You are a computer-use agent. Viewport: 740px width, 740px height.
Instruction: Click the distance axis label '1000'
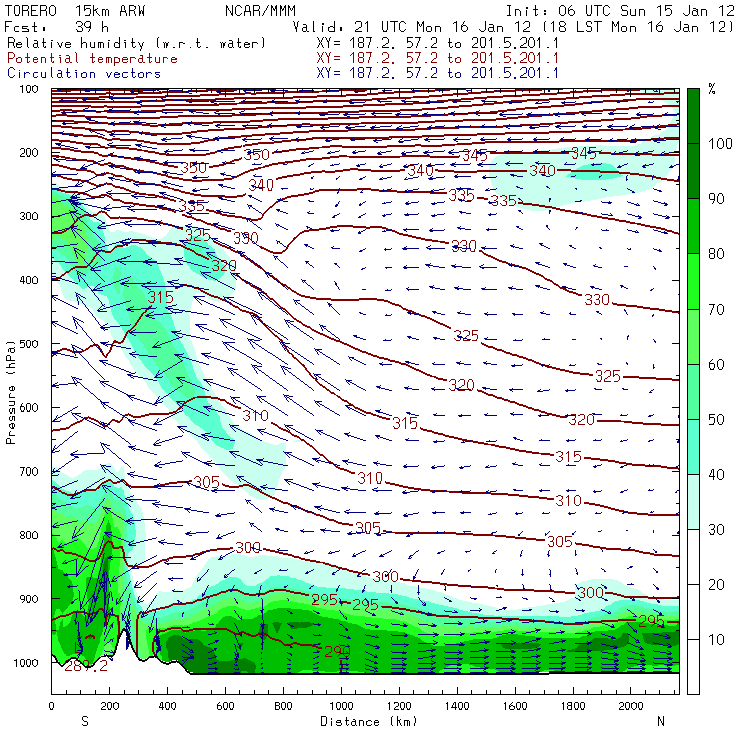341,706
